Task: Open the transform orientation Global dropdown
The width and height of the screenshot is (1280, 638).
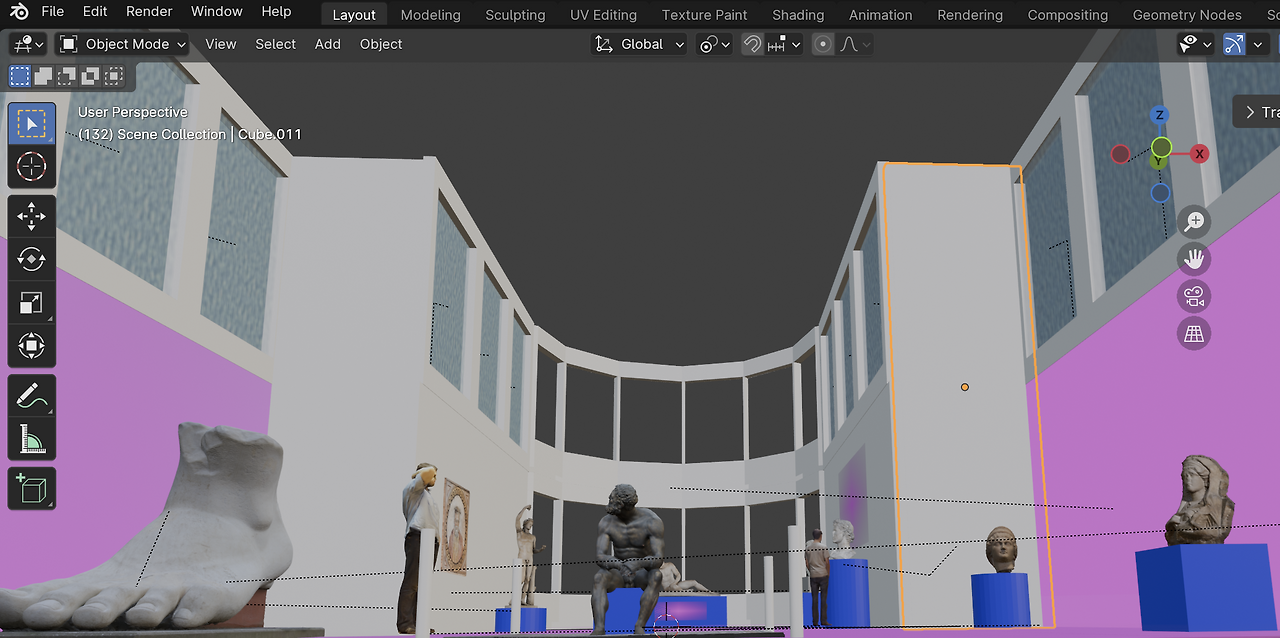Action: pyautogui.click(x=638, y=44)
